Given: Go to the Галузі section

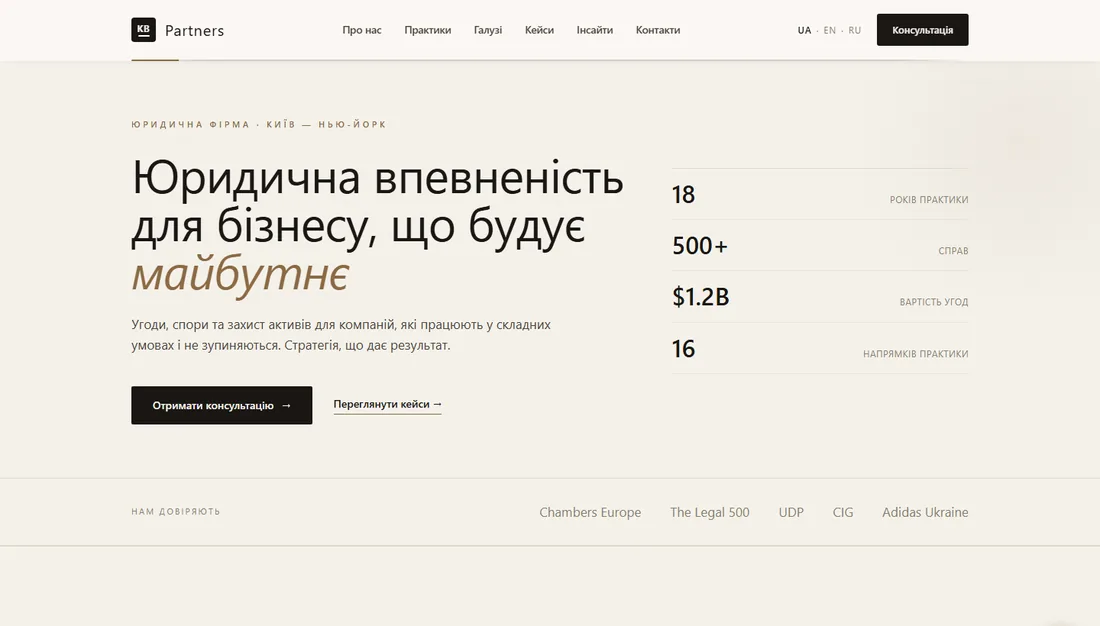Looking at the screenshot, I should point(488,30).
